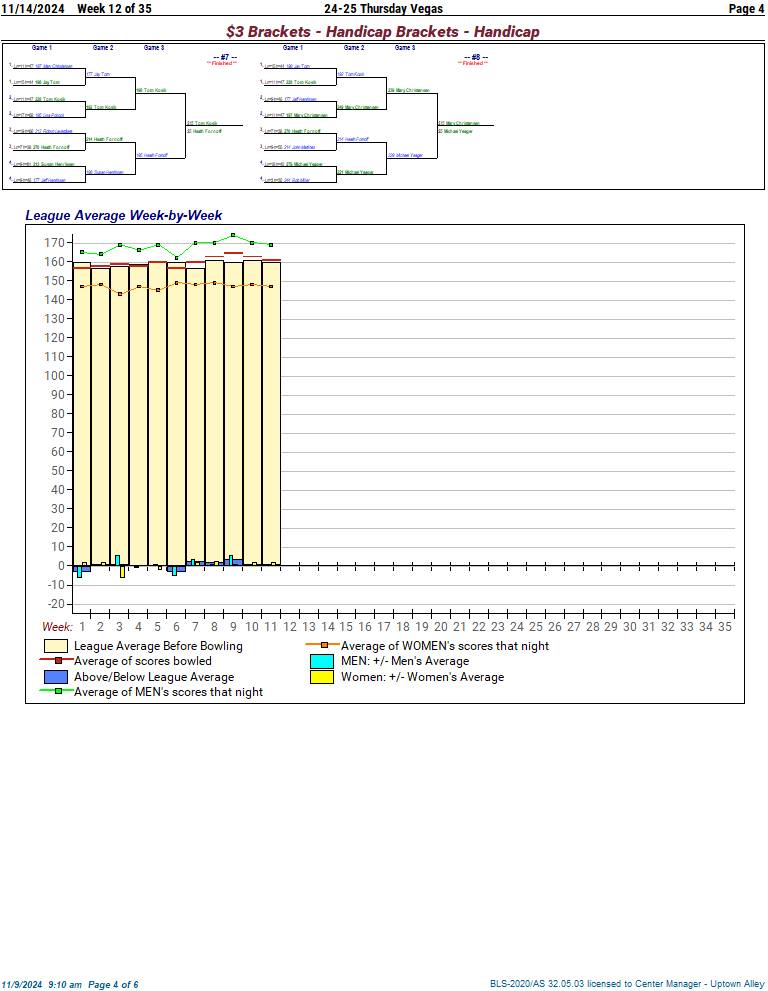Click the blue 'Above/Below League Average' legend swatch
This screenshot has width=768, height=991.
click(x=56, y=677)
